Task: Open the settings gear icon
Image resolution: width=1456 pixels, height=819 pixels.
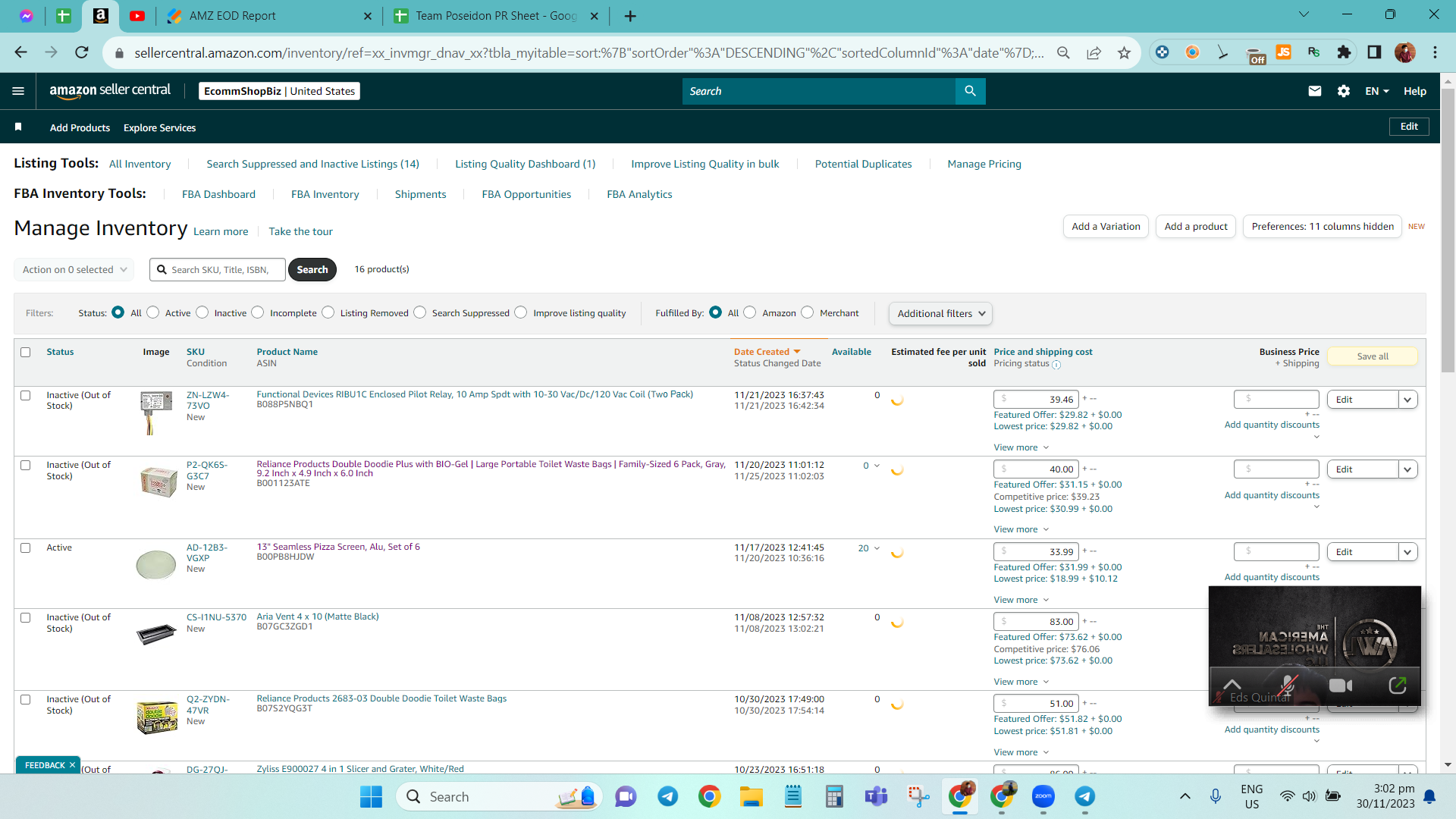Action: pyautogui.click(x=1344, y=91)
